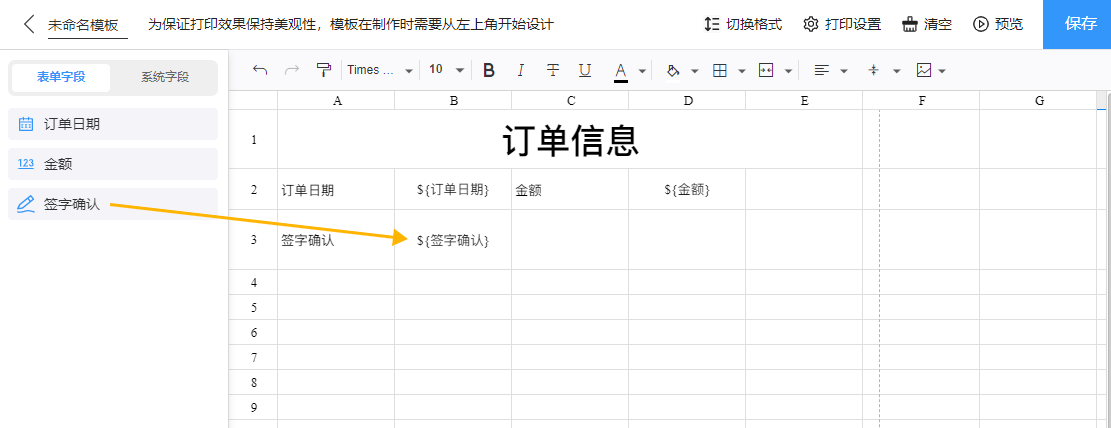Click the 123 number icon beside 金额
Screen dimensions: 1111x428
tap(26, 164)
